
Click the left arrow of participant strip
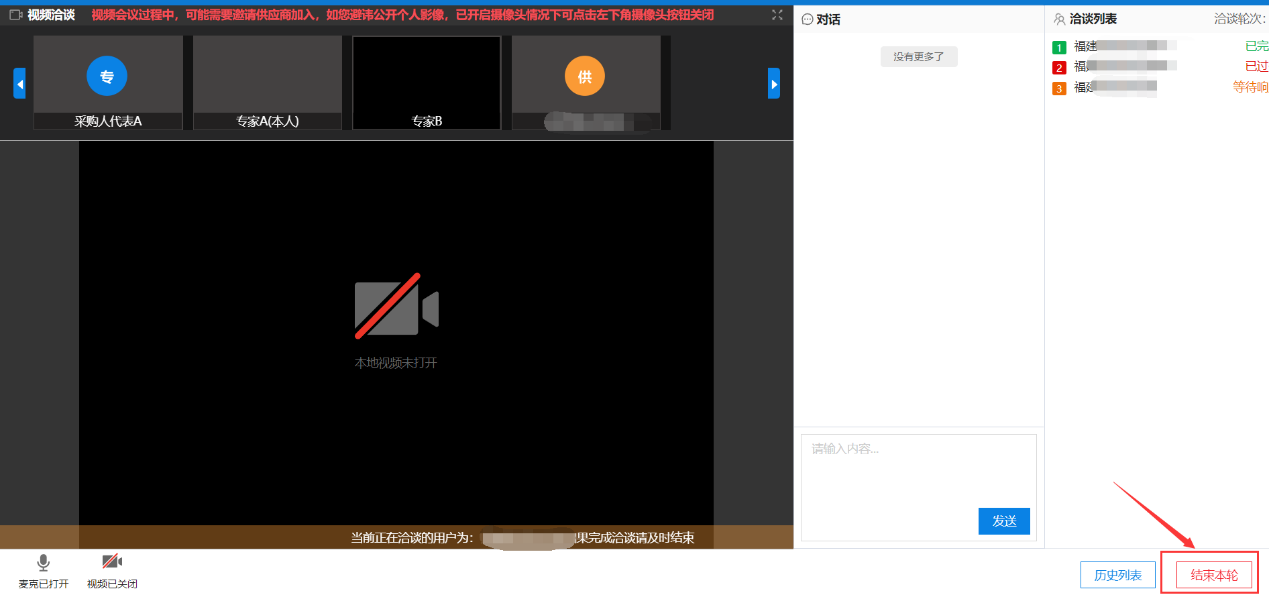[x=19, y=83]
